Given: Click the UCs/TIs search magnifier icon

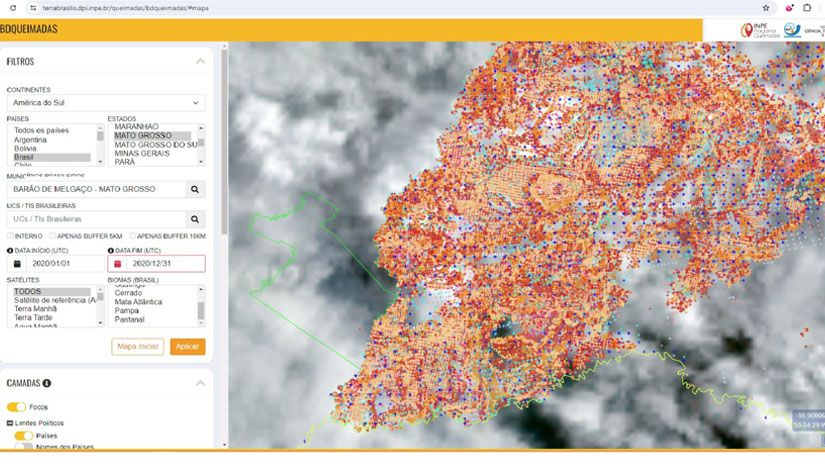Looking at the screenshot, I should click(196, 219).
